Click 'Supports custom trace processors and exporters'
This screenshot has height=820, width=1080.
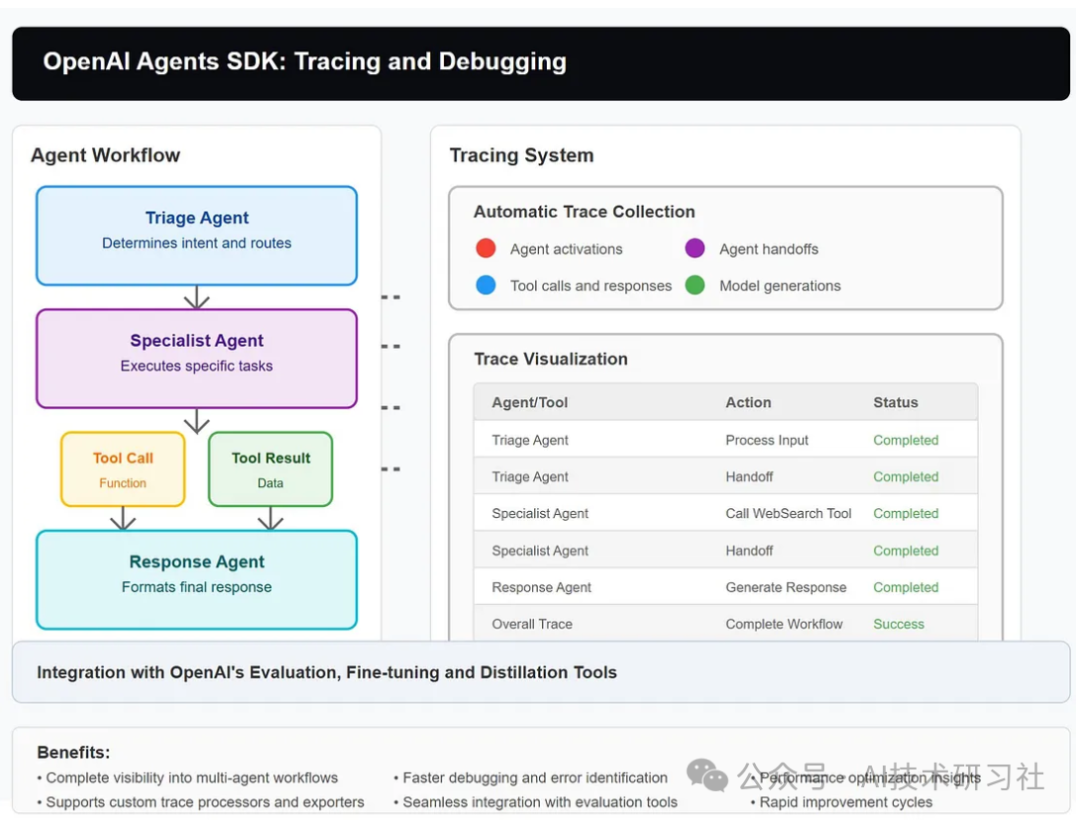[200, 802]
